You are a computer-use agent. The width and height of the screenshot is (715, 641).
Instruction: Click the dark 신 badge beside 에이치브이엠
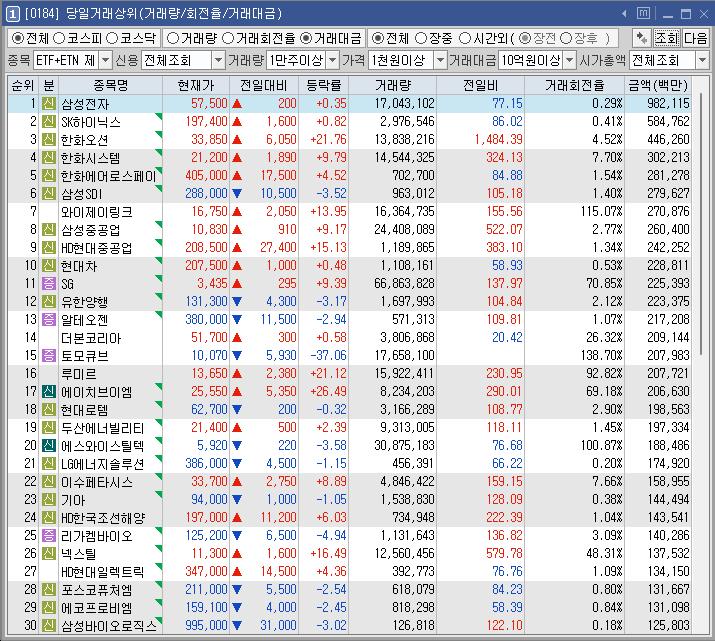click(49, 392)
